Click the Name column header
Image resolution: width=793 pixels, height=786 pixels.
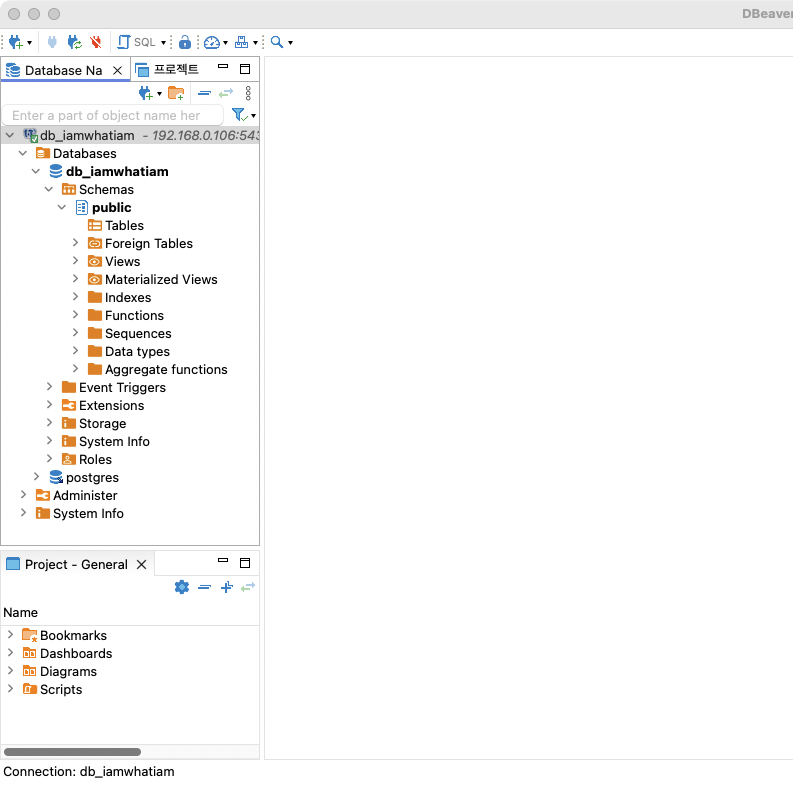(20, 612)
